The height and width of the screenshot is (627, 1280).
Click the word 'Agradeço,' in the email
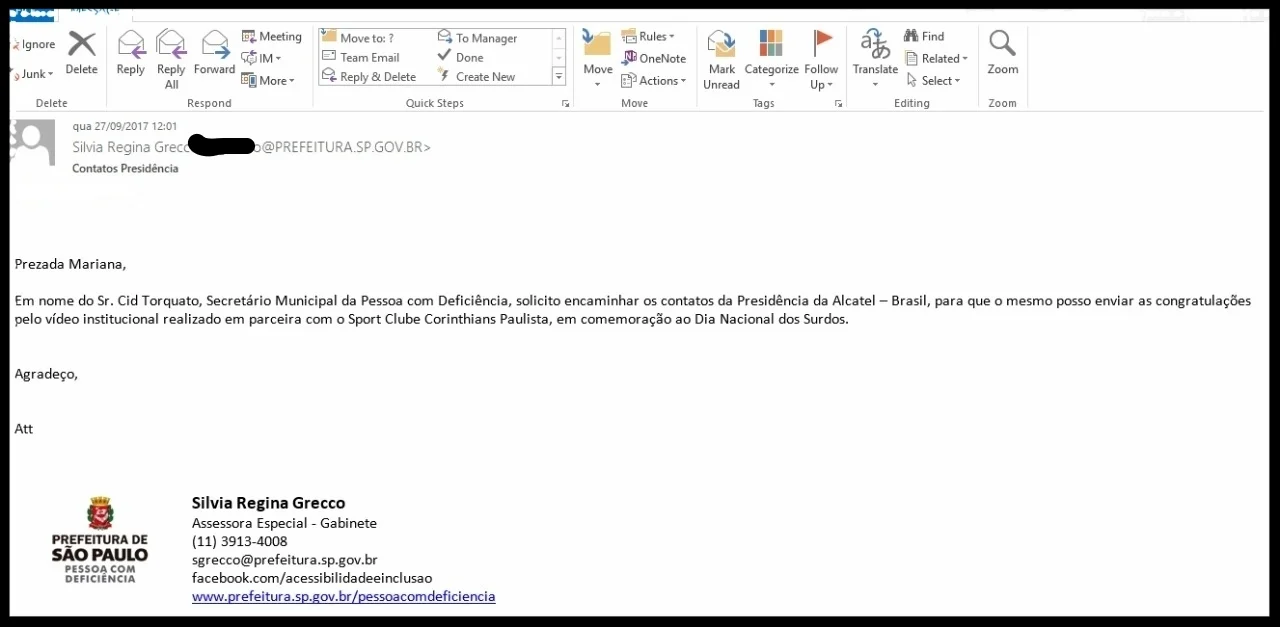click(x=46, y=374)
